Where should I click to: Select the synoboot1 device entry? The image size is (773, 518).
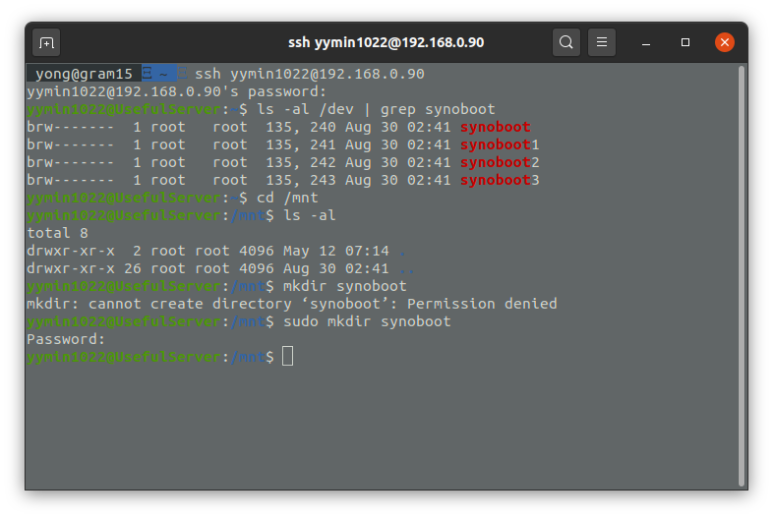(x=500, y=145)
